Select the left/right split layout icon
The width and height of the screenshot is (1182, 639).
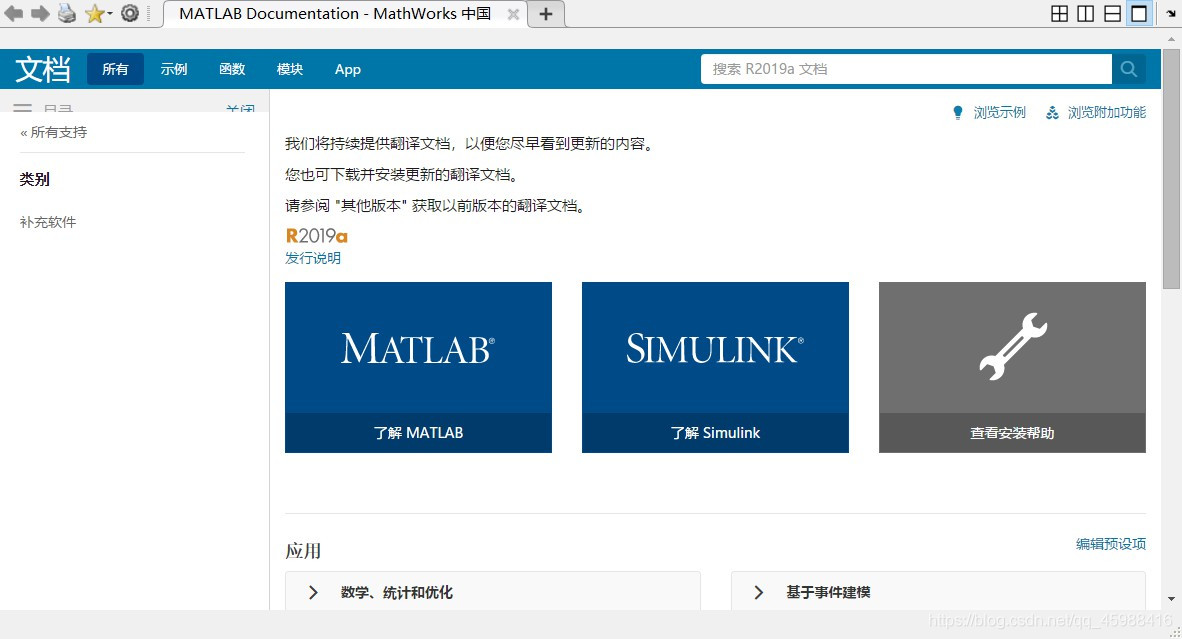coord(1086,14)
